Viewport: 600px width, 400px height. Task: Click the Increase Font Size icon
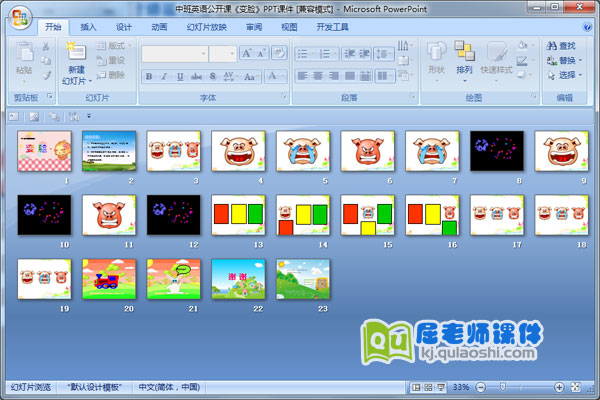coord(247,53)
